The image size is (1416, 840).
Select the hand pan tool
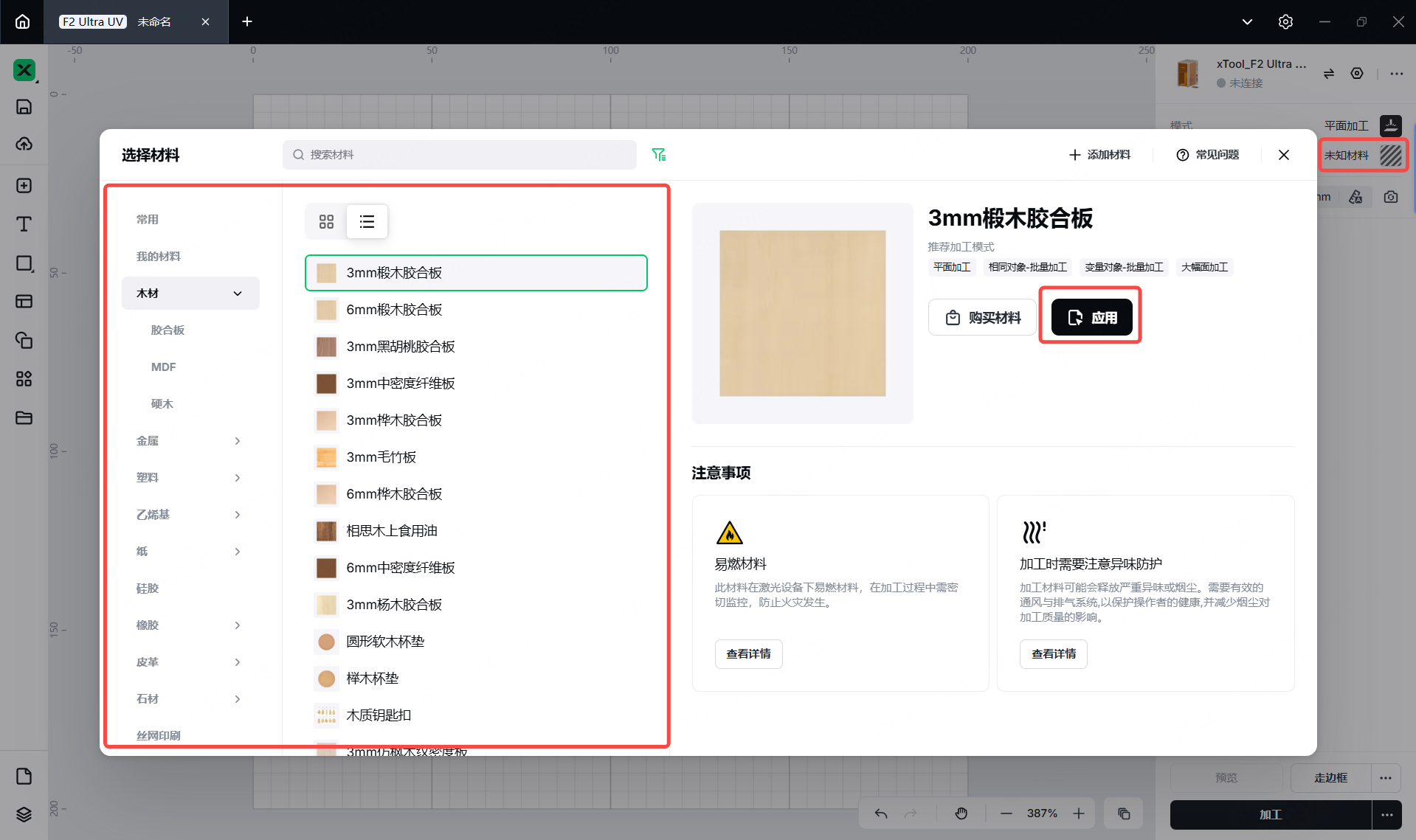tap(961, 813)
